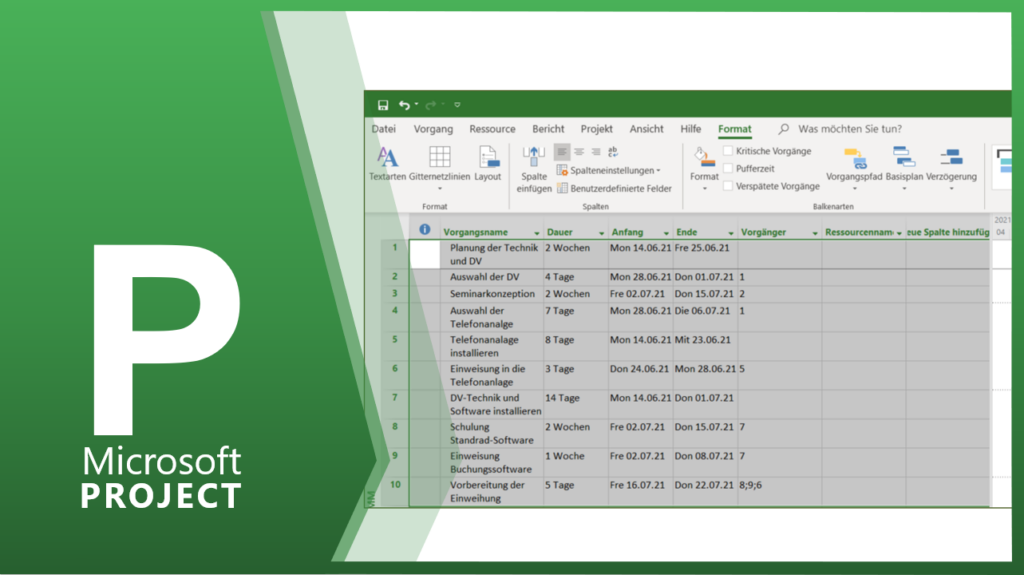The height and width of the screenshot is (575, 1024).
Task: Select the Format ribbon tab
Action: [735, 129]
